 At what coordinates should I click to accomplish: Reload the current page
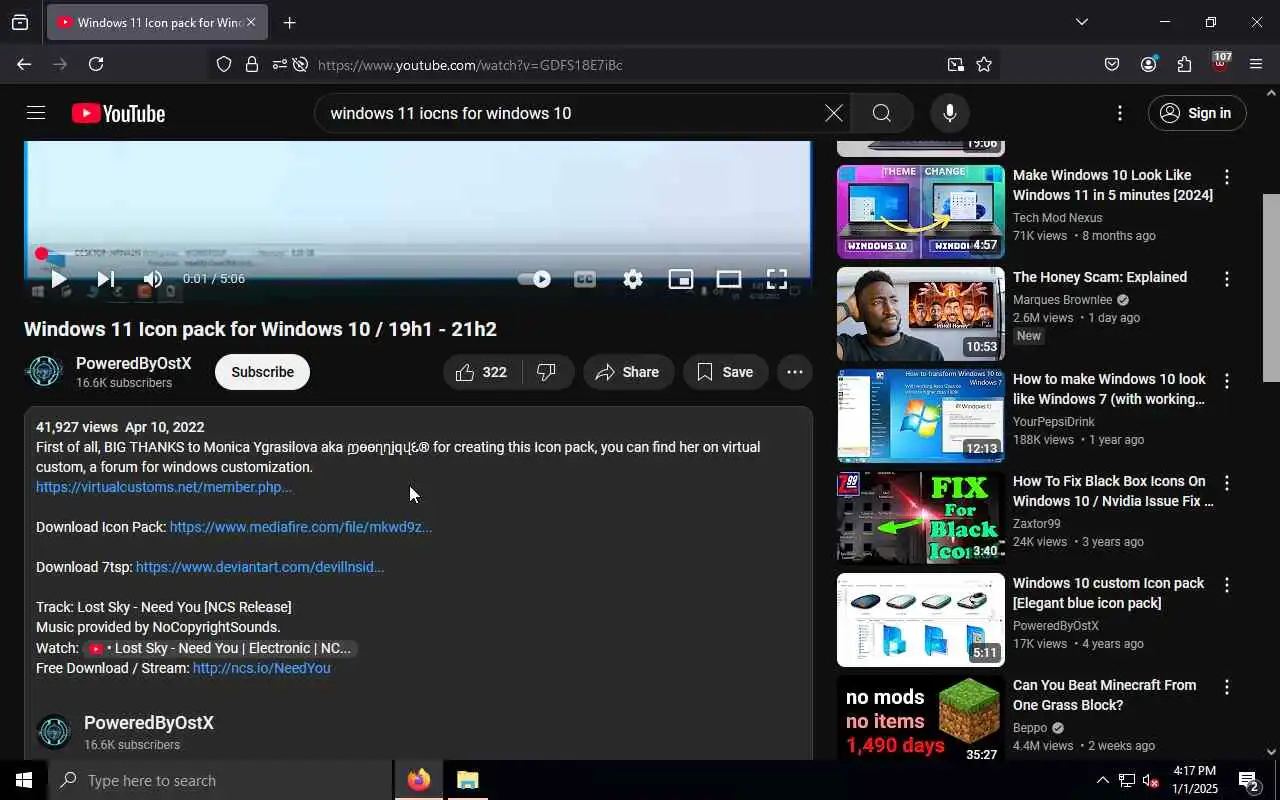pos(96,64)
